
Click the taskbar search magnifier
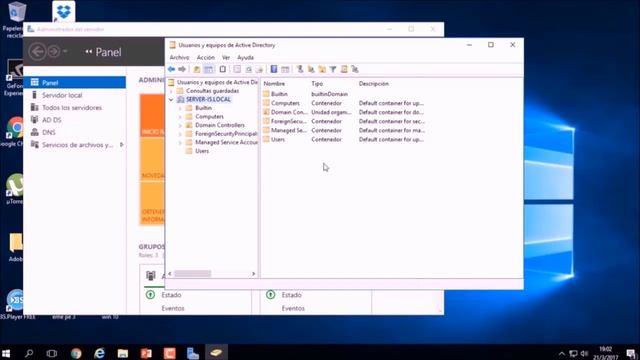tap(29, 353)
